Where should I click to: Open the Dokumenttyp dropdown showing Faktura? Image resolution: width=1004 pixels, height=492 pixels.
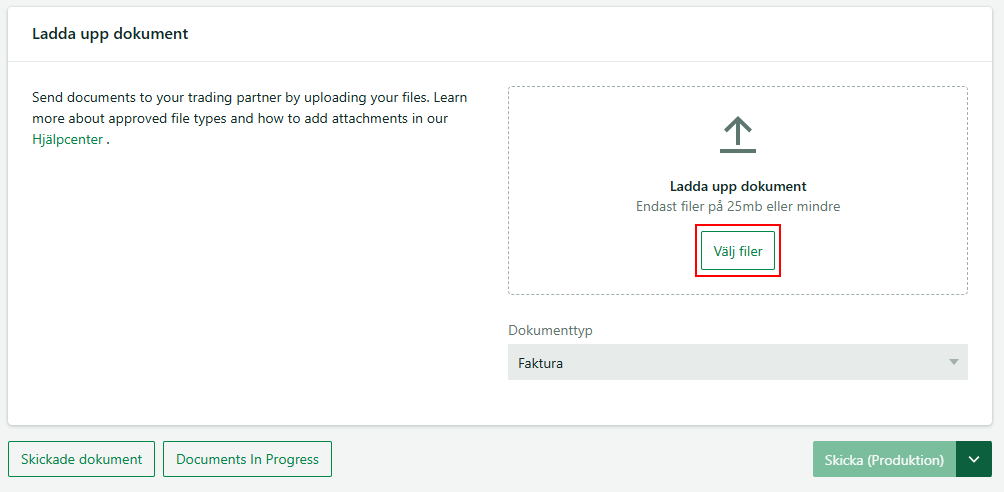click(x=738, y=363)
